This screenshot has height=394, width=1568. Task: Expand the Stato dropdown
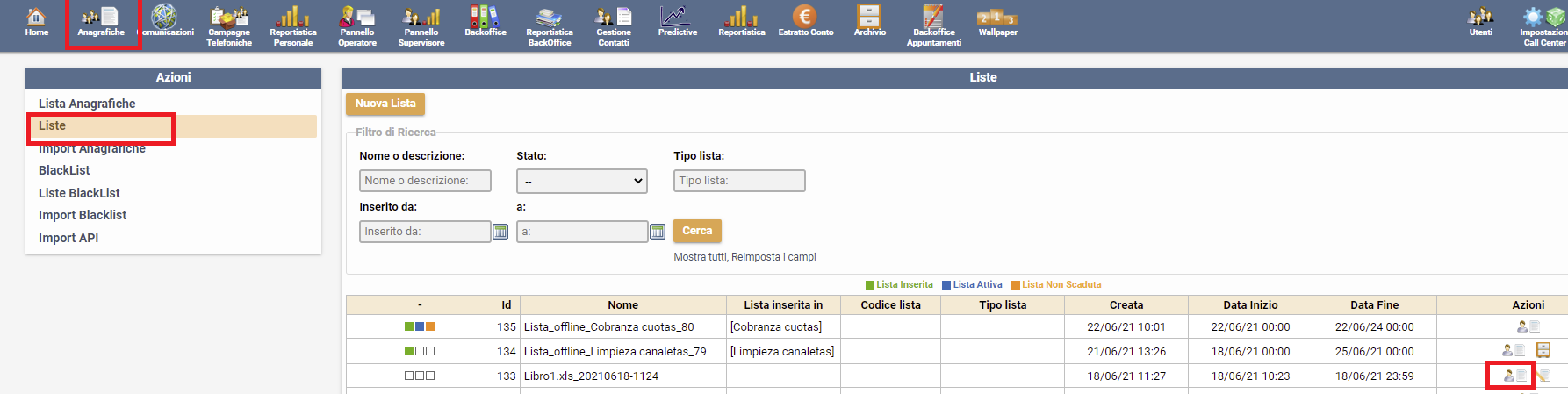tap(582, 181)
